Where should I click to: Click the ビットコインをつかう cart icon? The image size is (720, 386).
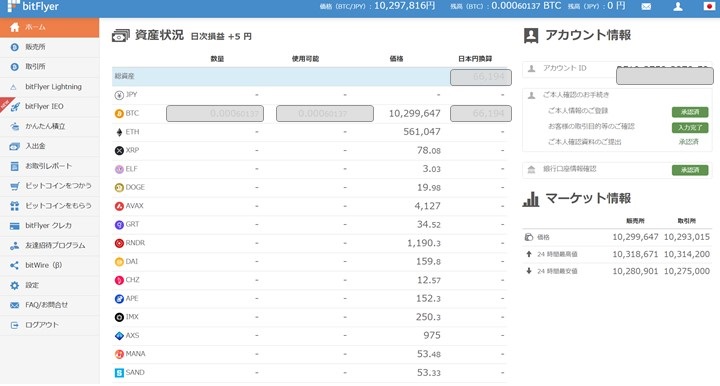point(15,186)
